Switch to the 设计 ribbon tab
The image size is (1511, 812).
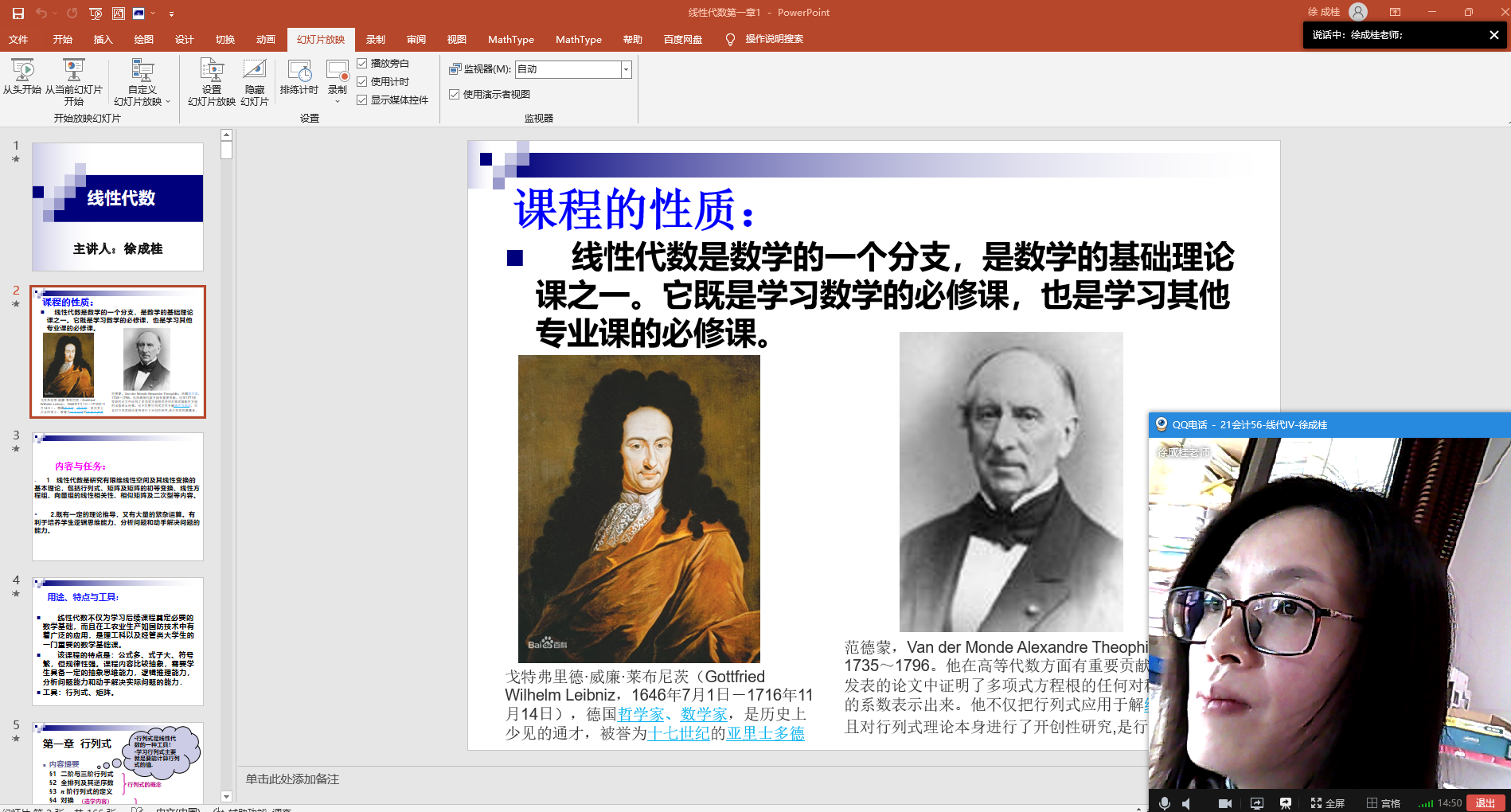[184, 39]
